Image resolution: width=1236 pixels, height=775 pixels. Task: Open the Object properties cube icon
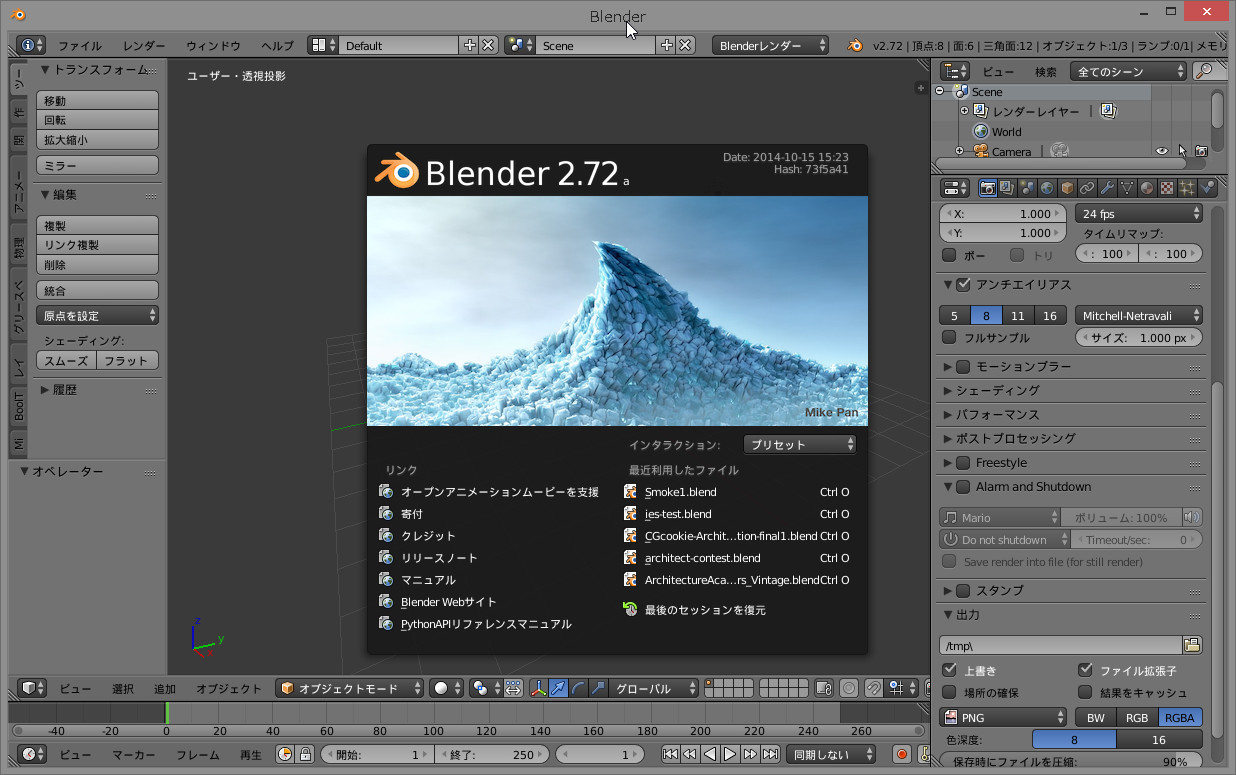(1067, 188)
